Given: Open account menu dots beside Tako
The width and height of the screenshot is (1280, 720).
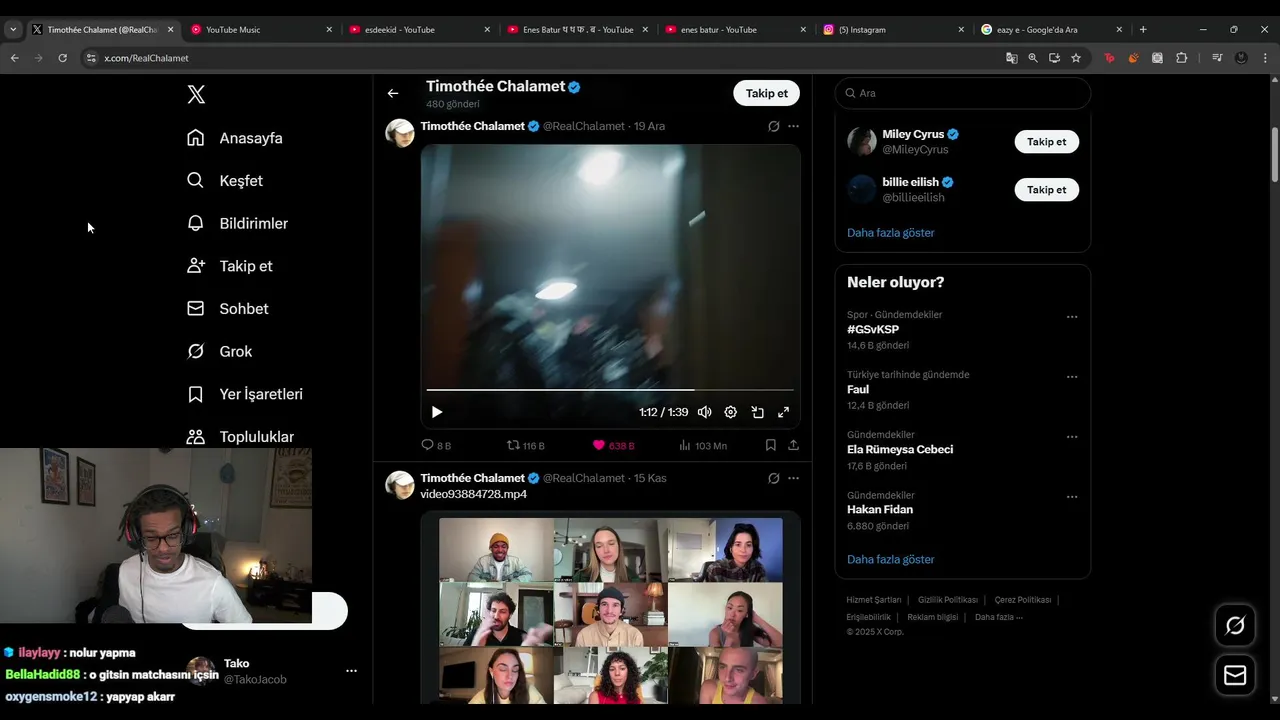Looking at the screenshot, I should tap(351, 671).
